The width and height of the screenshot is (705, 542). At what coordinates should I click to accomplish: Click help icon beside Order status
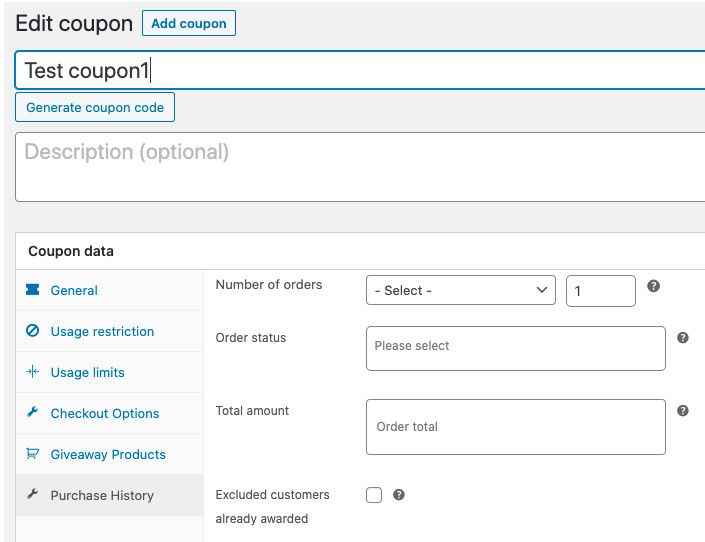pyautogui.click(x=683, y=338)
